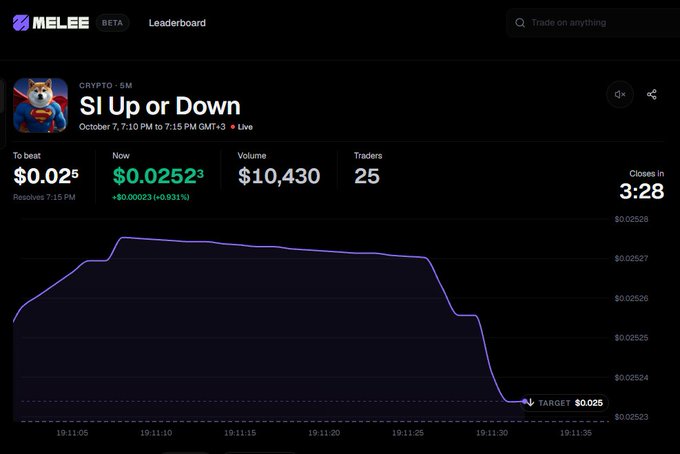Click the $0.02526 axis label
Screen dimensions: 680x454
coord(631,298)
